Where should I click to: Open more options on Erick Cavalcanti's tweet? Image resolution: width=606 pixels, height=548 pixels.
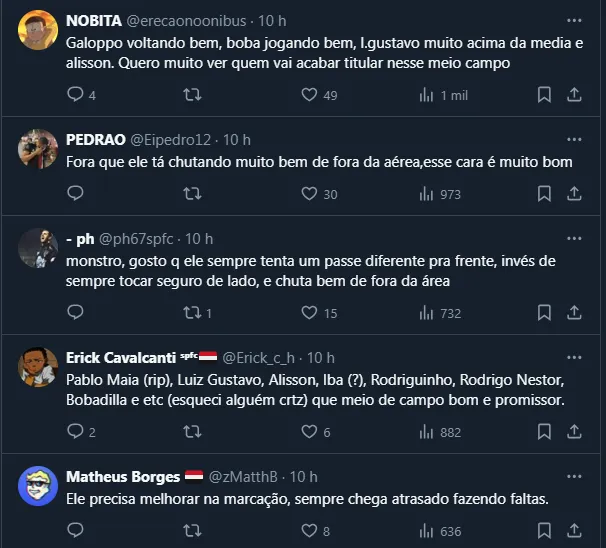574,357
